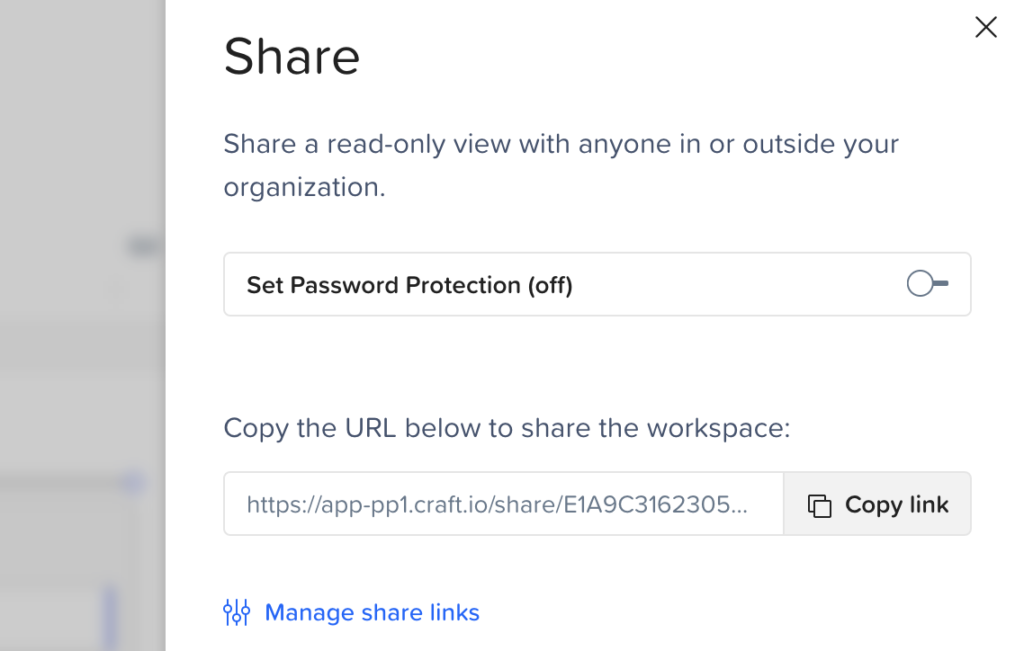Click empty space in the password protection row

pos(738,285)
